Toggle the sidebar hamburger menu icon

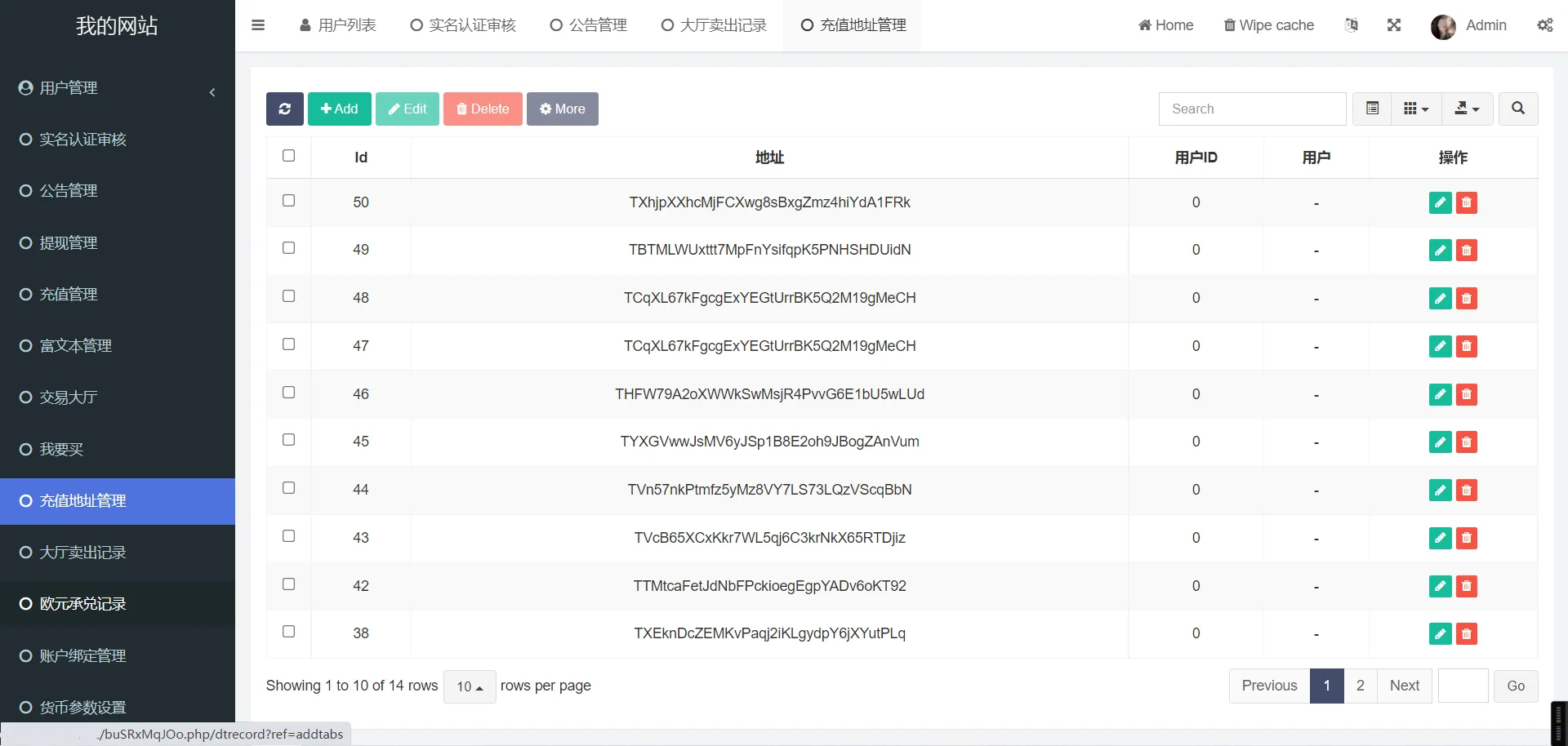258,25
